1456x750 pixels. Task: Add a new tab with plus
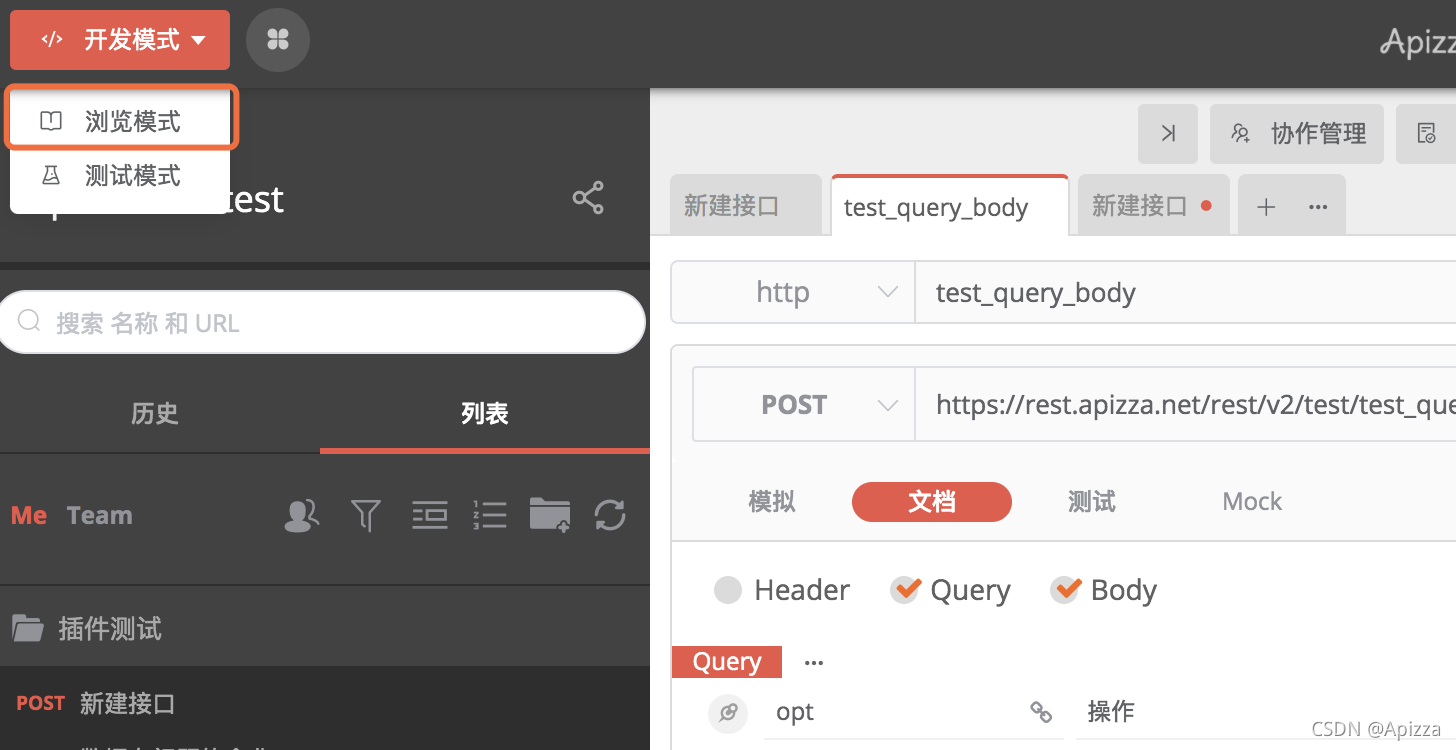coord(1266,207)
